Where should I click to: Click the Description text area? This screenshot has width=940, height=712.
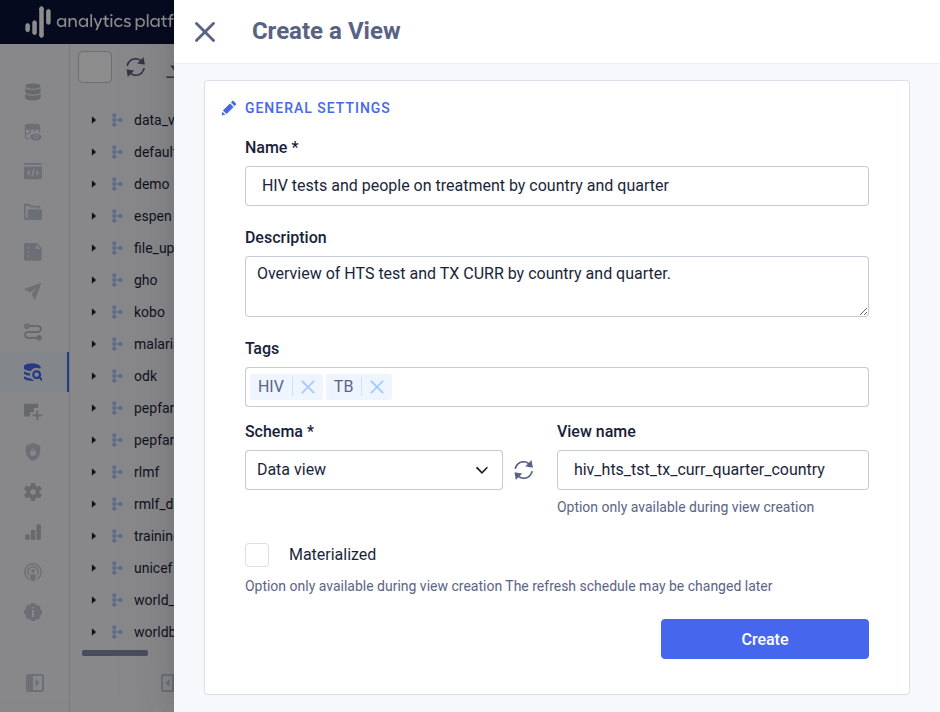(x=556, y=286)
